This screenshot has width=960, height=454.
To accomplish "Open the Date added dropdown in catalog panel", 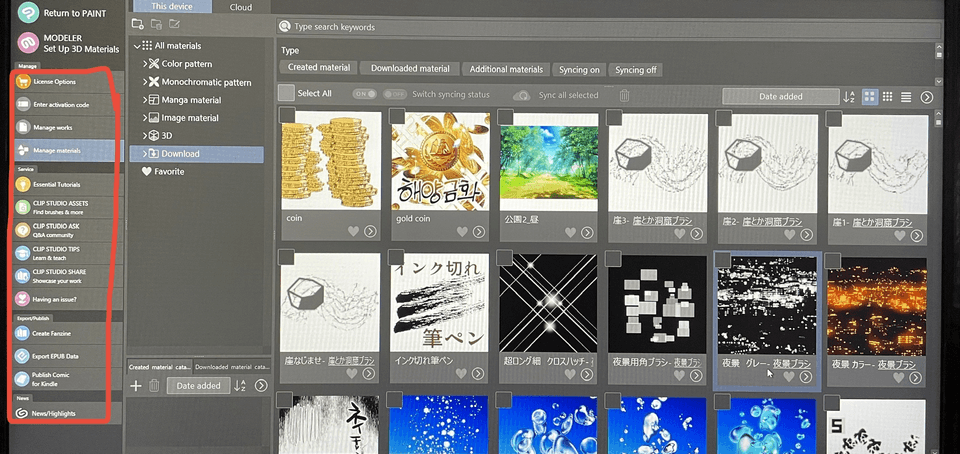I will click(x=198, y=385).
